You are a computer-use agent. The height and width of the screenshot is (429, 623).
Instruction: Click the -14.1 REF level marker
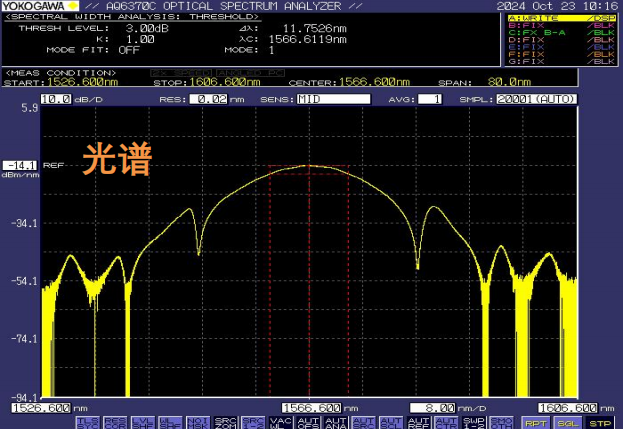(x=19, y=165)
